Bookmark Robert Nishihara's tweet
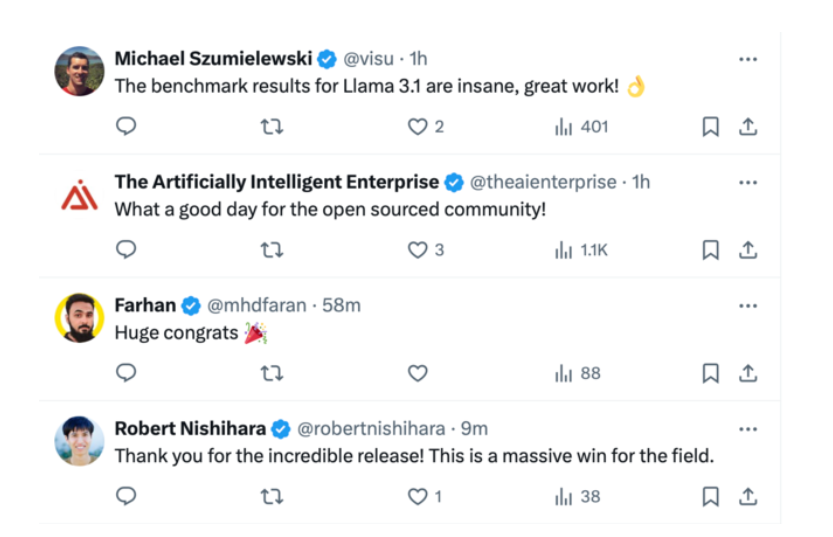Image resolution: width=833 pixels, height=537 pixels. tap(710, 496)
